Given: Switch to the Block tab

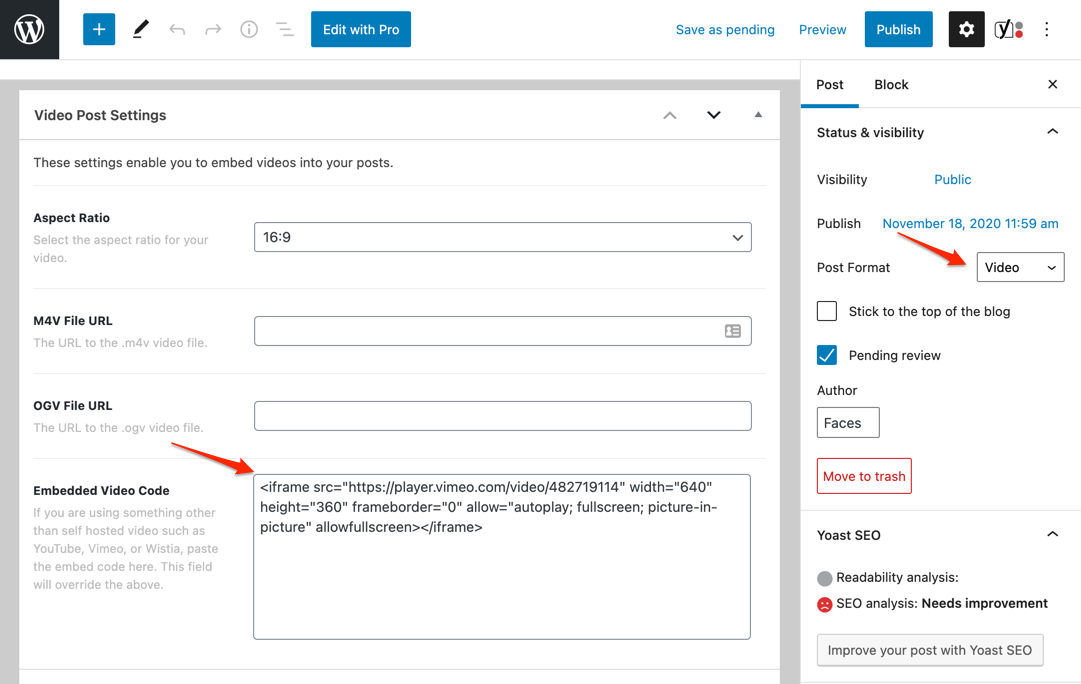Looking at the screenshot, I should [x=891, y=84].
